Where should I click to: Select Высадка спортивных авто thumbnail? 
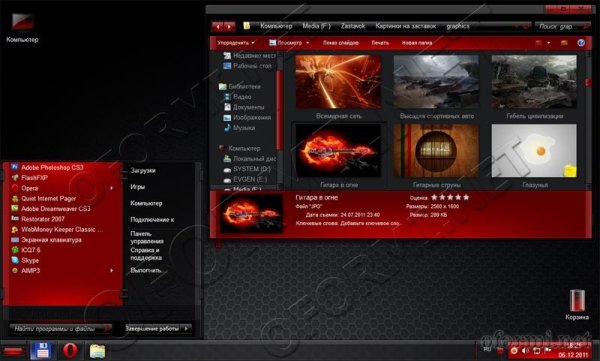tap(436, 82)
